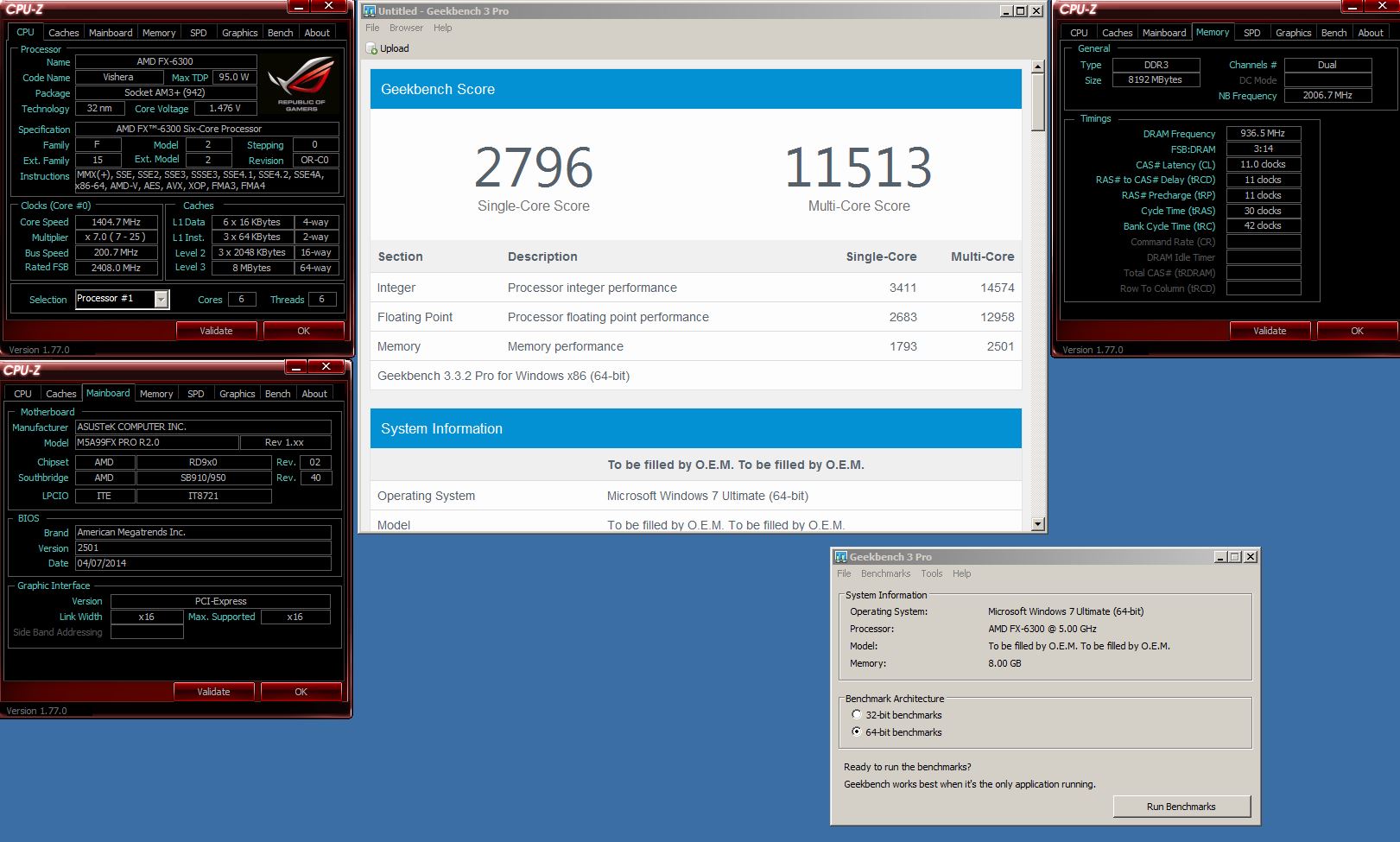The image size is (1400, 842).
Task: Click the Memory Size 8192 MBytes field
Action: point(1156,79)
